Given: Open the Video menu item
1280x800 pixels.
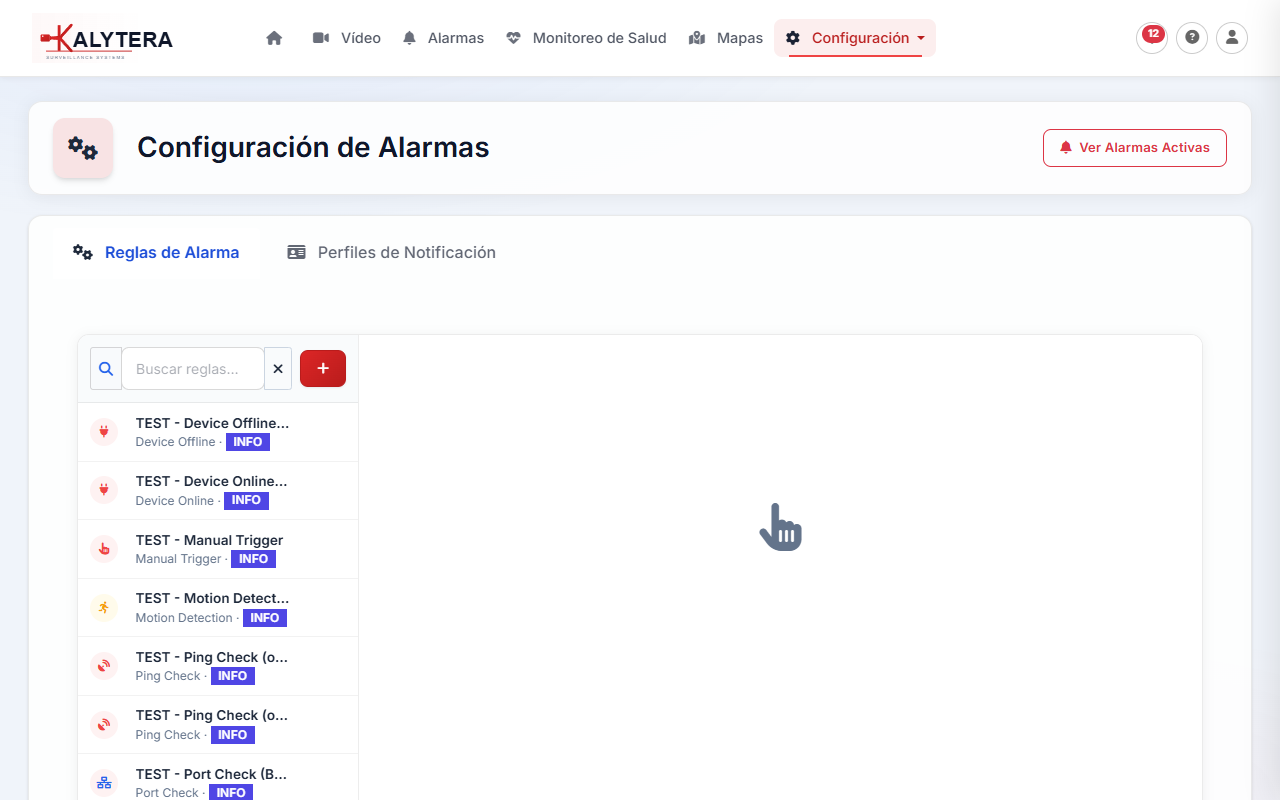Looking at the screenshot, I should [x=346, y=38].
